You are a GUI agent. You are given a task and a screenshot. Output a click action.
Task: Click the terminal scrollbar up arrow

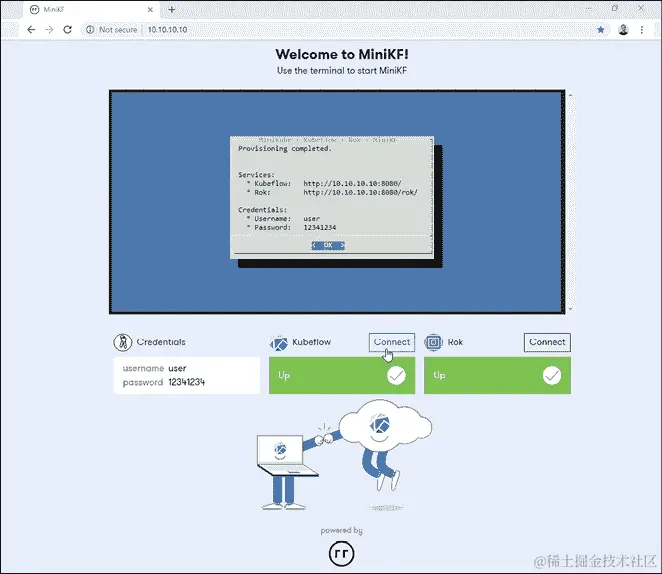[x=570, y=95]
